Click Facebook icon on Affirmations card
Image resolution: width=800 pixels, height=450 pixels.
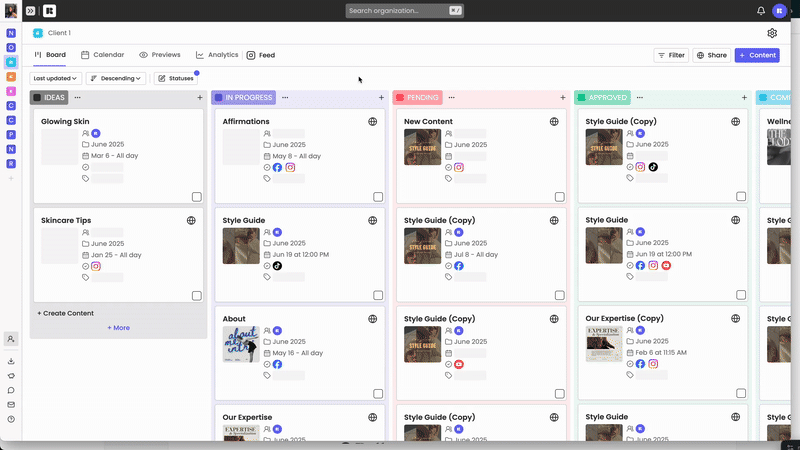point(277,167)
